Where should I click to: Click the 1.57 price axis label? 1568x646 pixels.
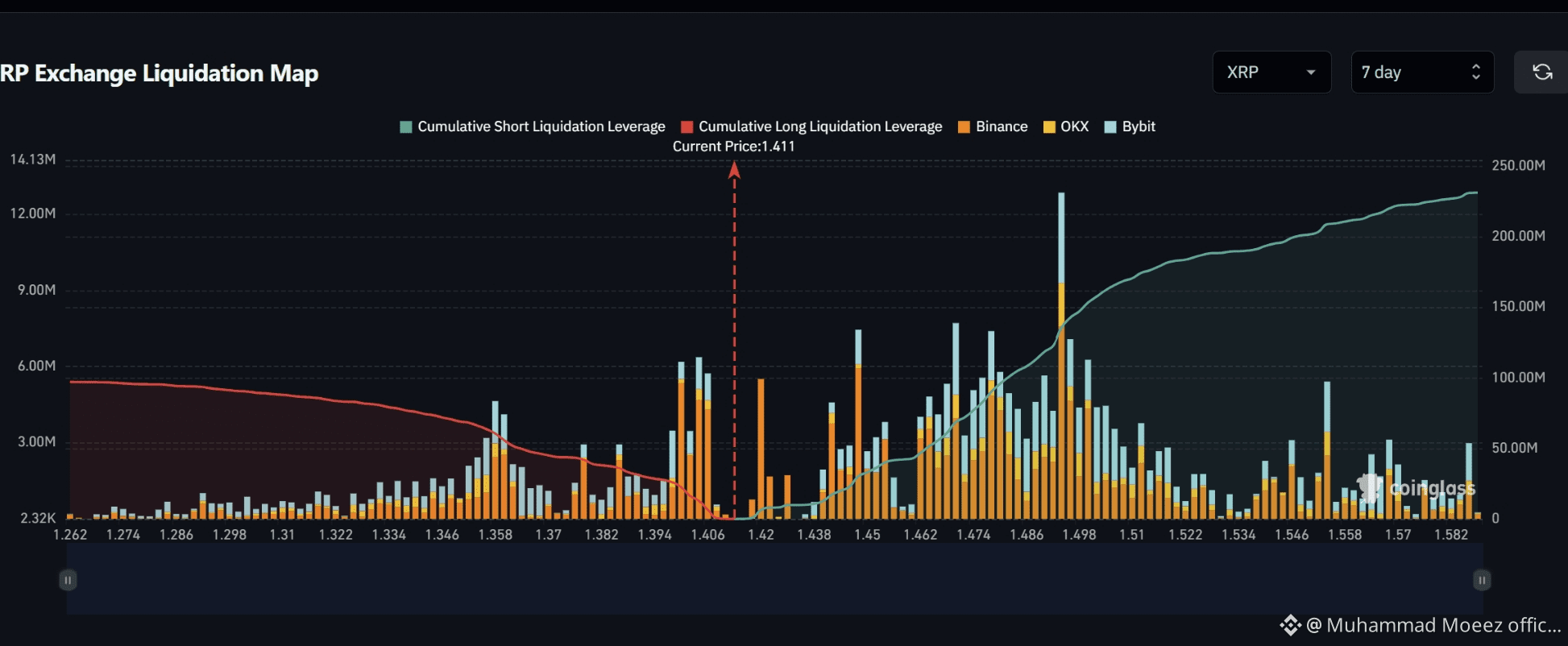click(1399, 535)
